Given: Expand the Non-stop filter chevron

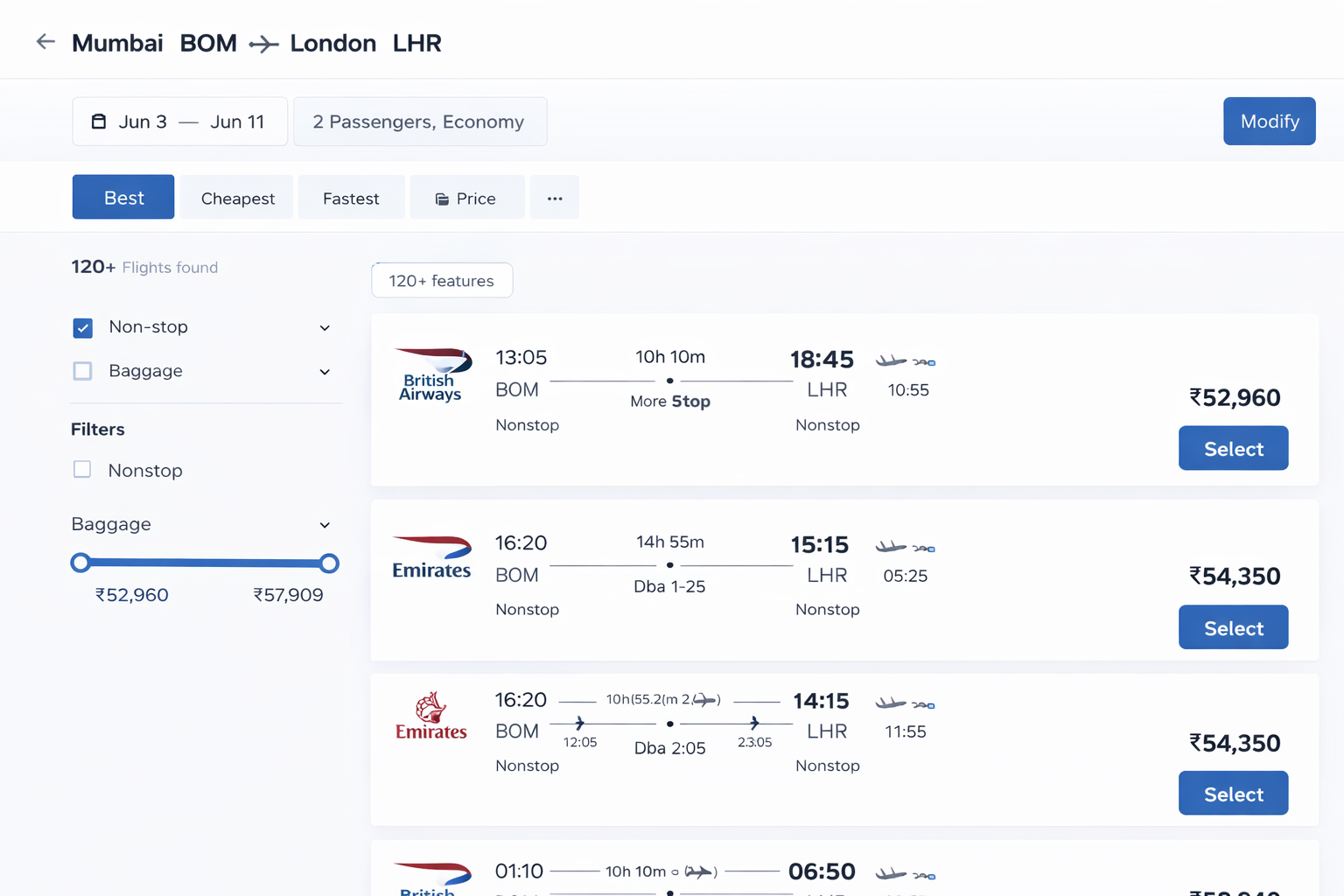Looking at the screenshot, I should click(325, 327).
